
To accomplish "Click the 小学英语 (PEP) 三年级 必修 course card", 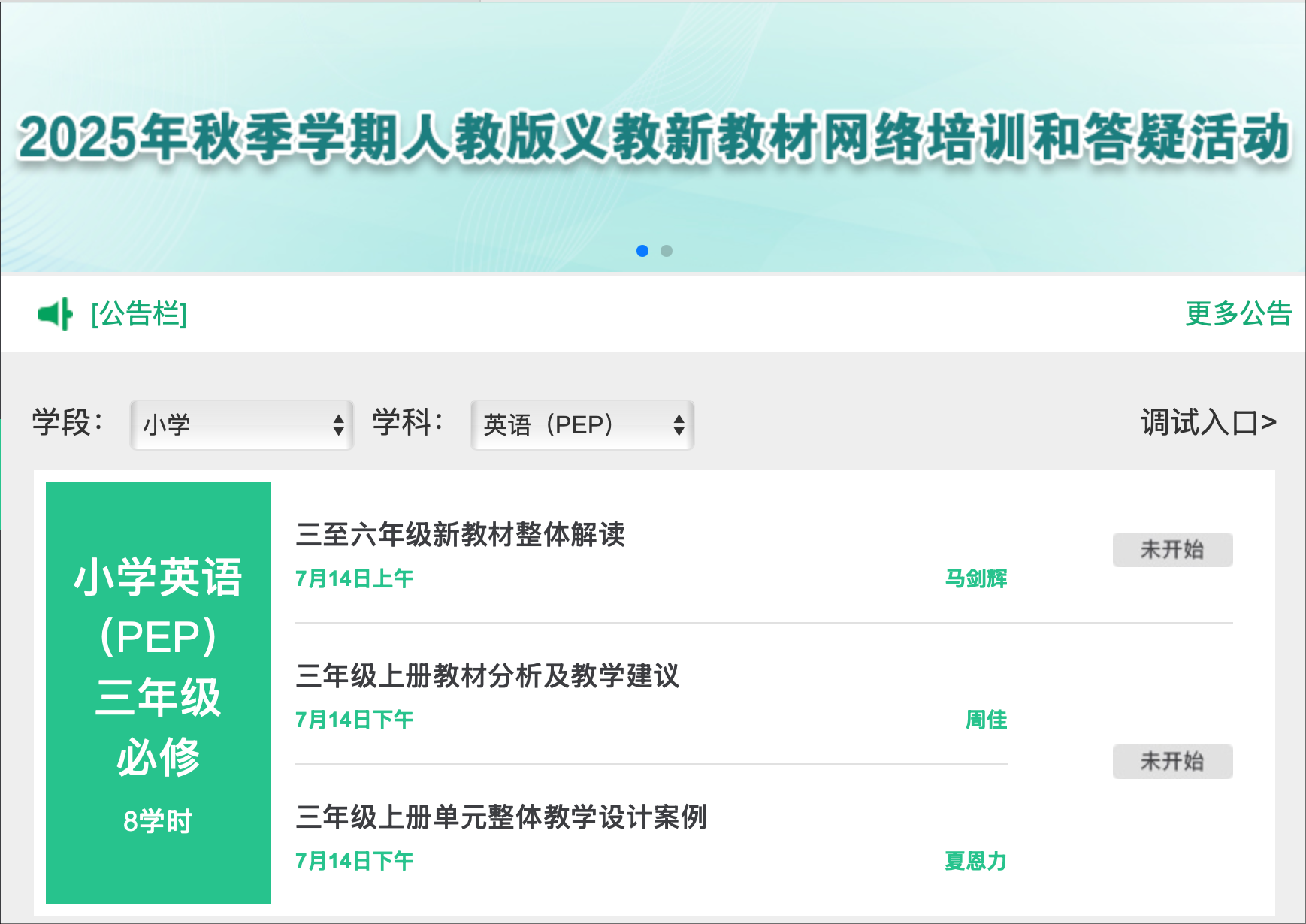I will 159,693.
